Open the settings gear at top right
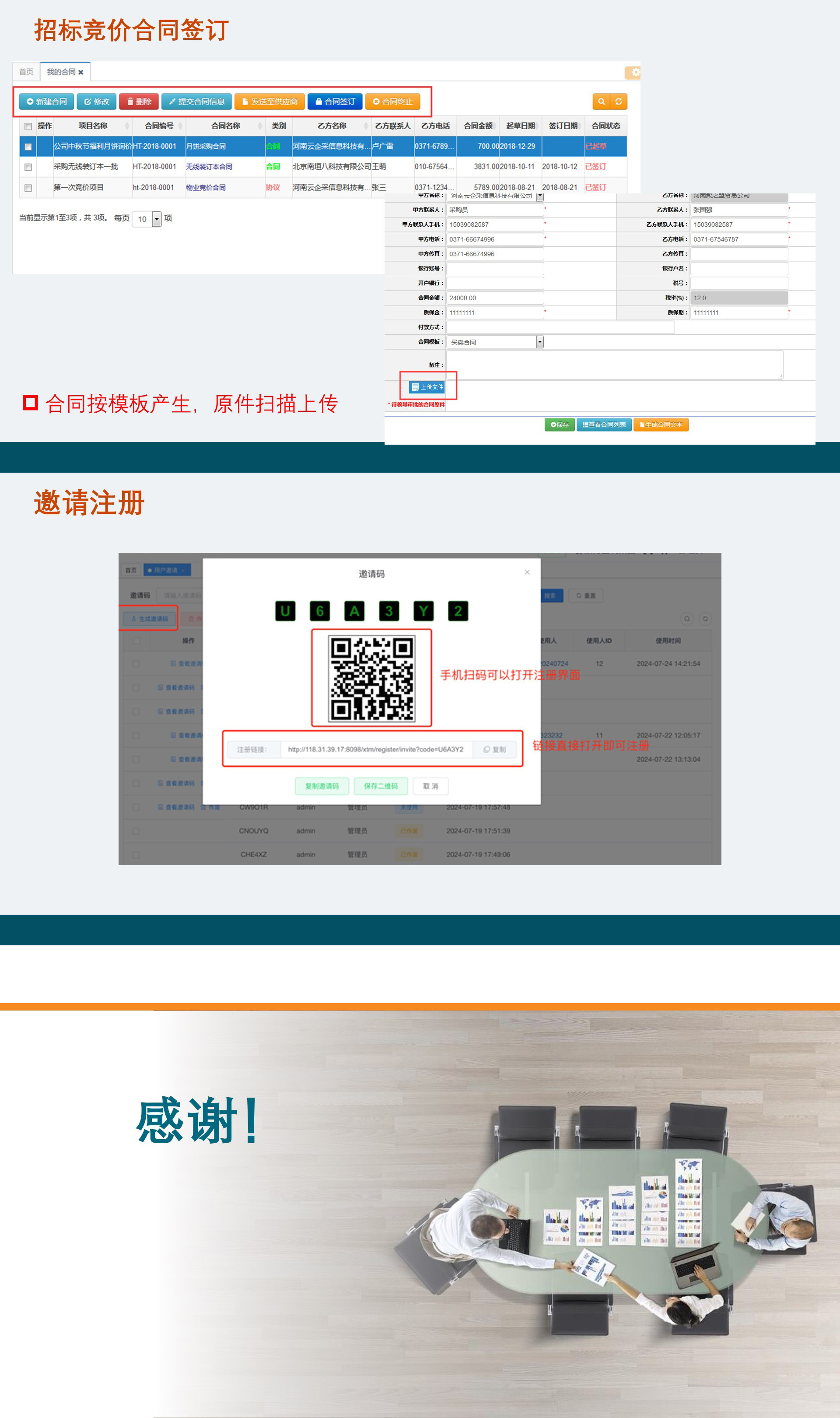840x1418 pixels. coord(634,73)
